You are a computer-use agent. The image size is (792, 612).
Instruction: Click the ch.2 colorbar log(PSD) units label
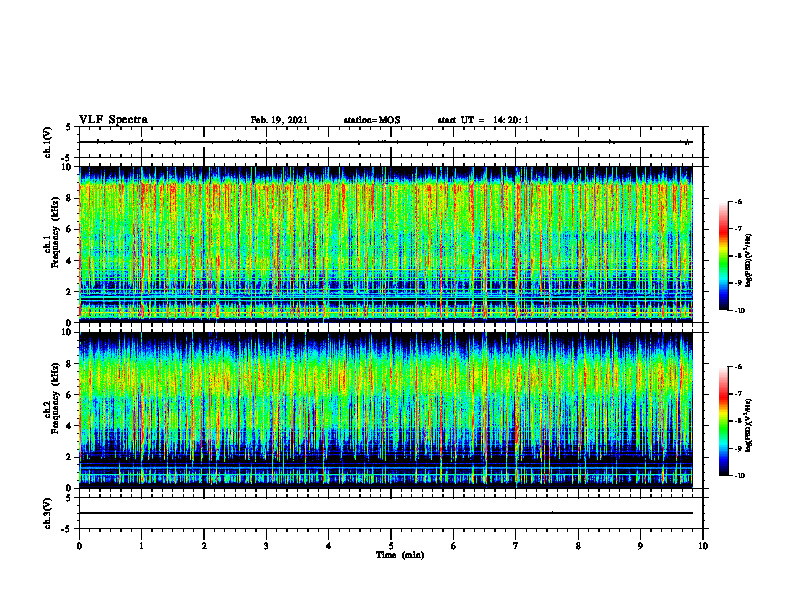pos(749,425)
